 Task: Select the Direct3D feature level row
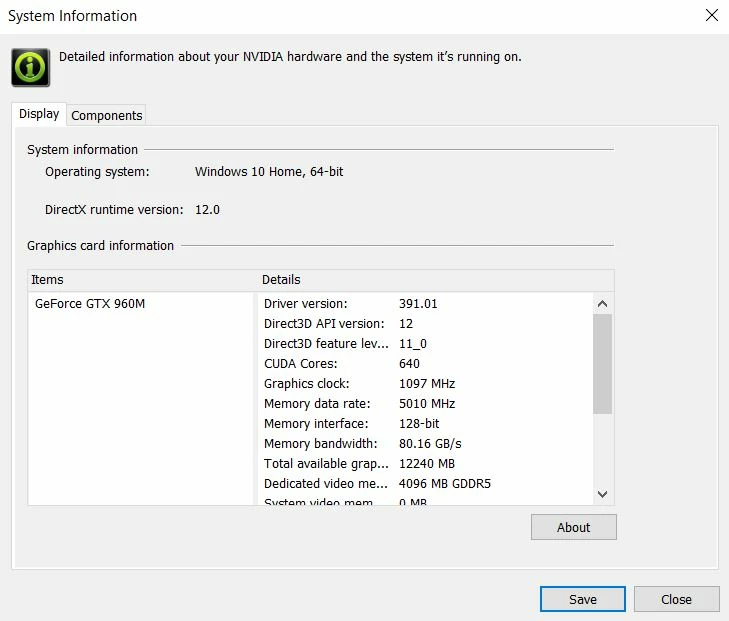pyautogui.click(x=425, y=344)
